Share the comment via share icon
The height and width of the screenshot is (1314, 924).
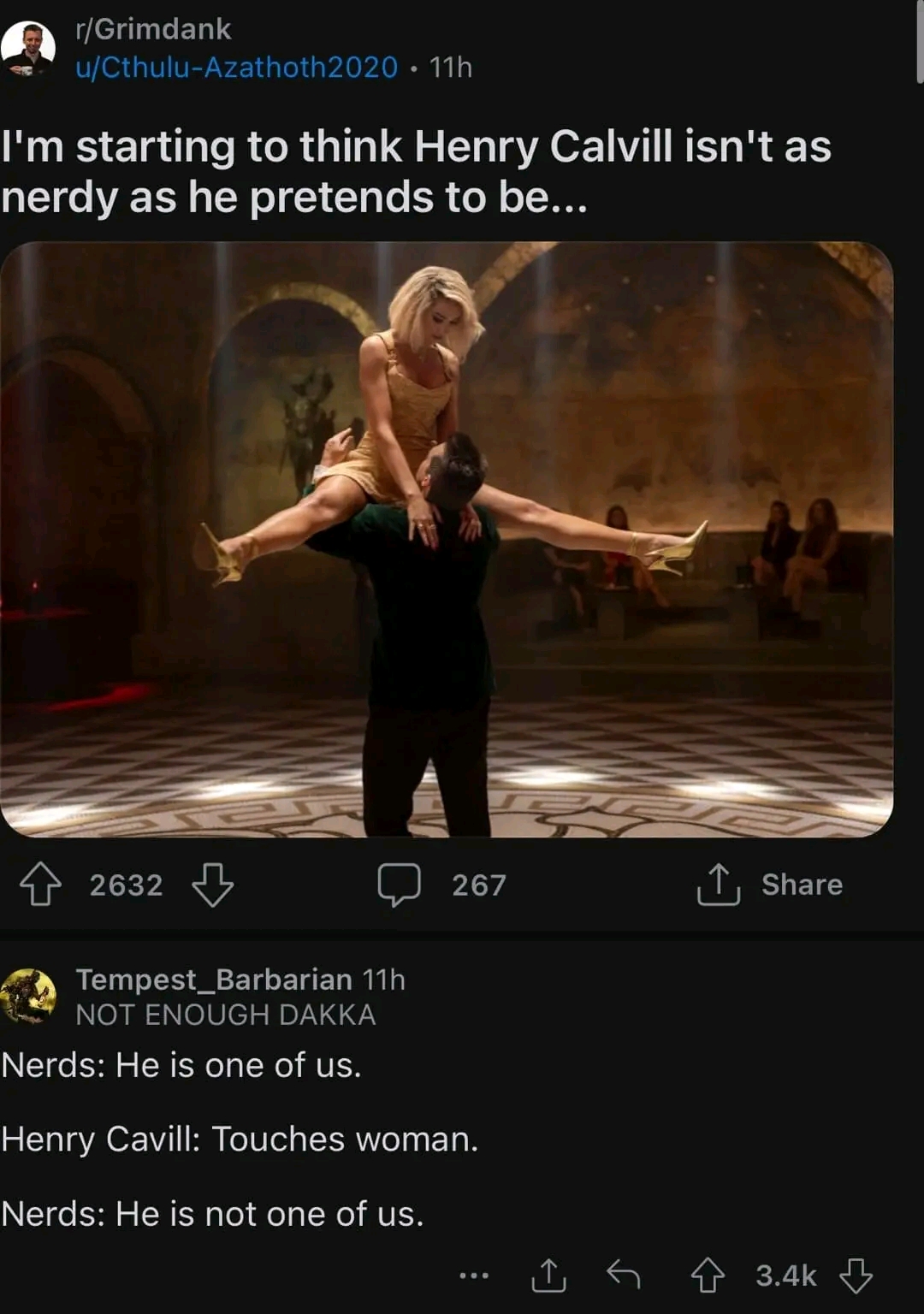click(x=549, y=1275)
